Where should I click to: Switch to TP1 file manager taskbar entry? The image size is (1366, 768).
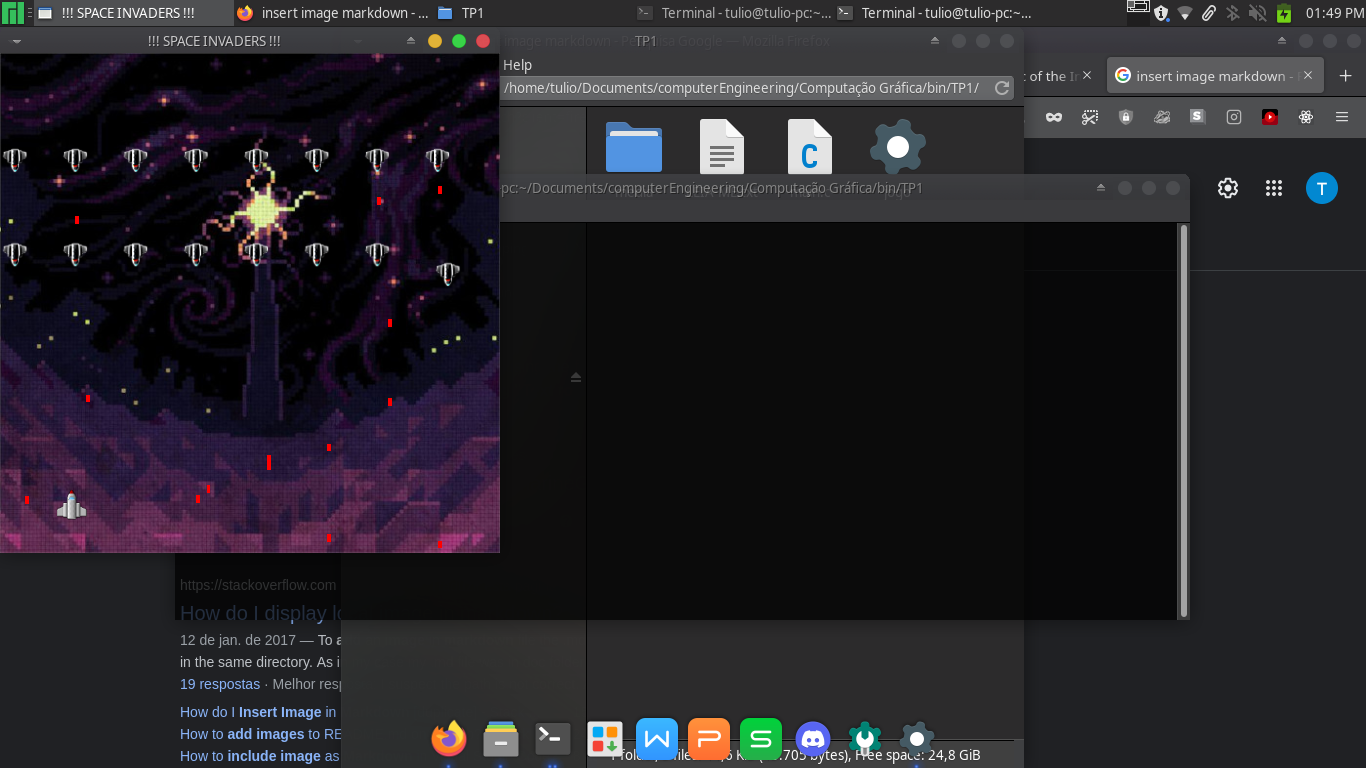[533, 13]
